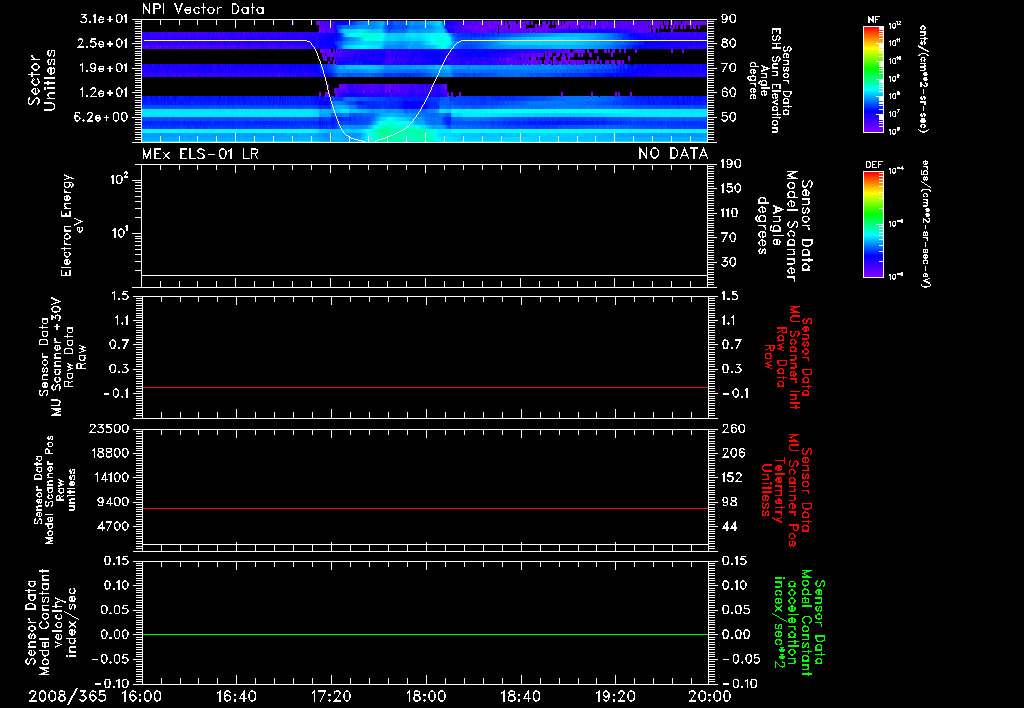The height and width of the screenshot is (708, 1024).
Task: Click the "Model Scanner Angle degrees" right axis label
Action: (784, 226)
